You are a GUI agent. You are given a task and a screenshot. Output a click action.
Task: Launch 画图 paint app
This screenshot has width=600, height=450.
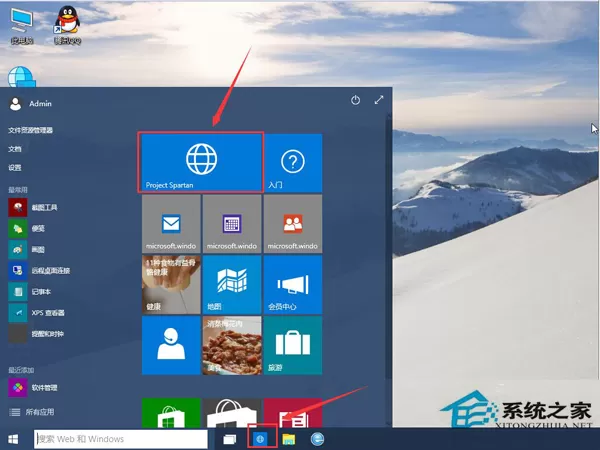(x=27, y=249)
